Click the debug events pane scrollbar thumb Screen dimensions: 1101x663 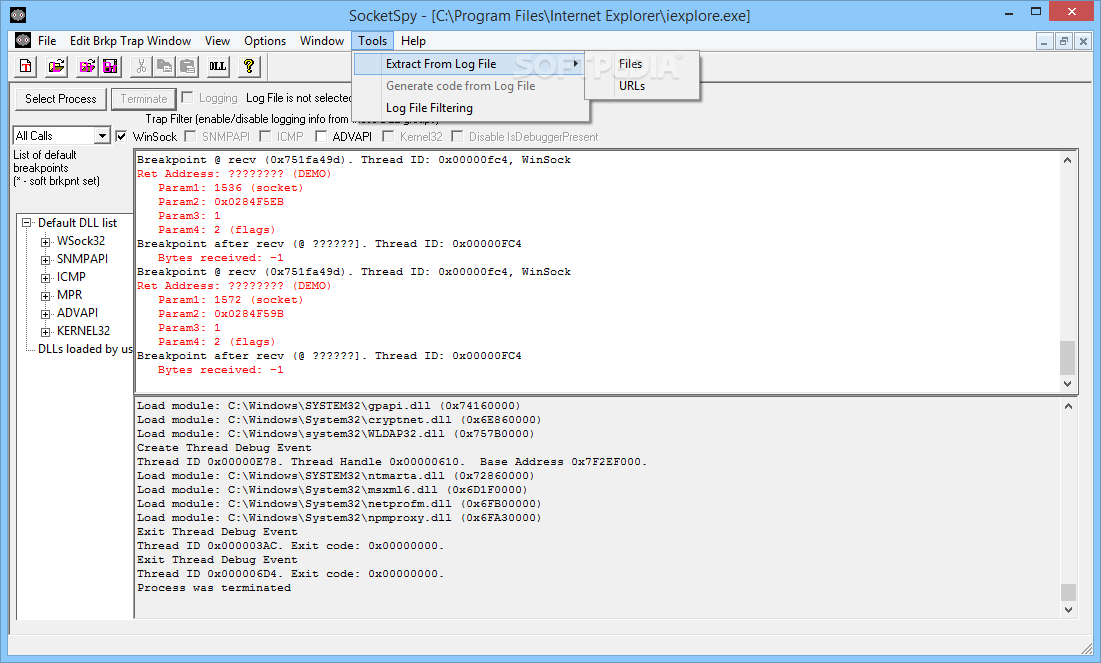click(x=1068, y=592)
